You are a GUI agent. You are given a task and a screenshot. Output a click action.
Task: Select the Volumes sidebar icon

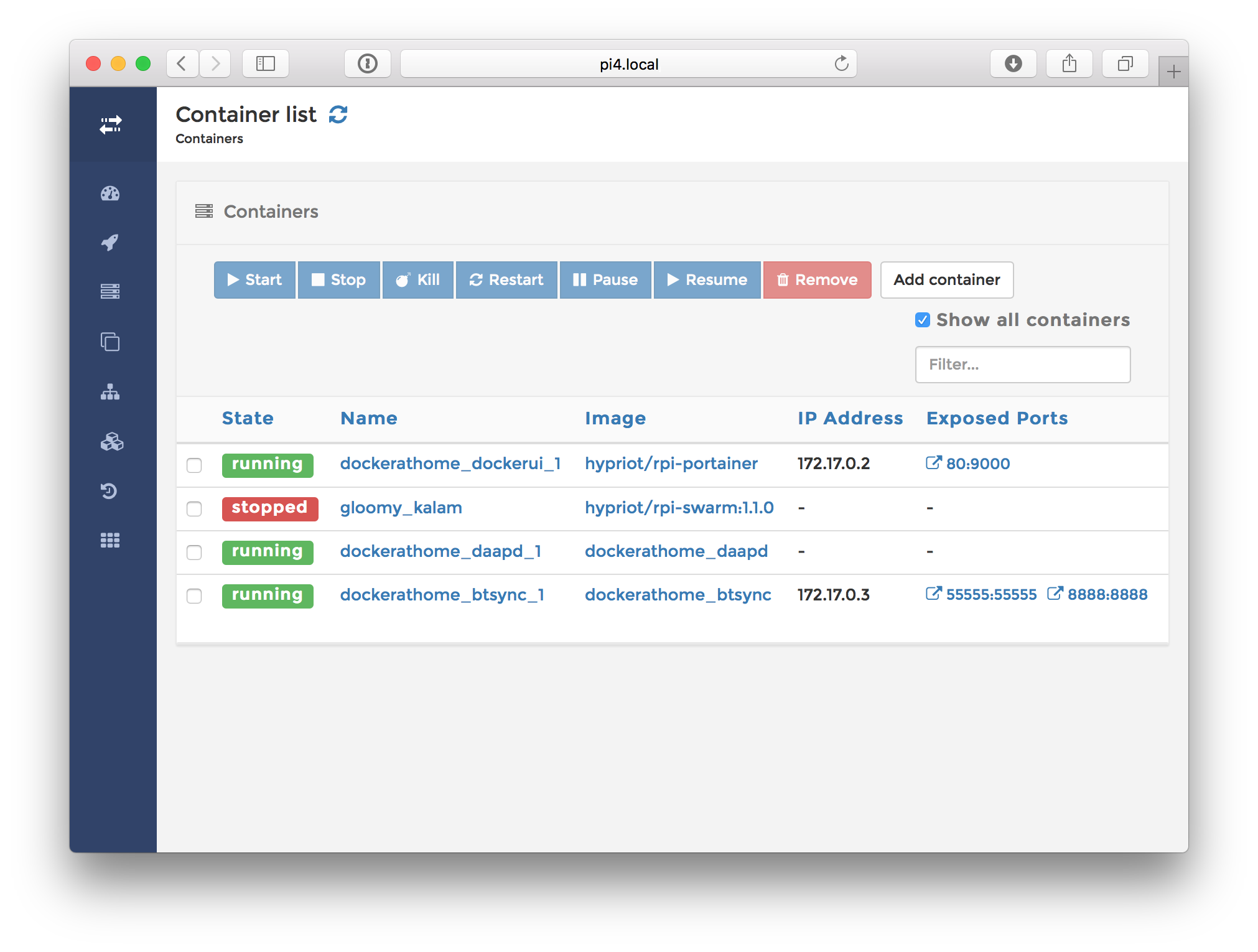pos(110,442)
